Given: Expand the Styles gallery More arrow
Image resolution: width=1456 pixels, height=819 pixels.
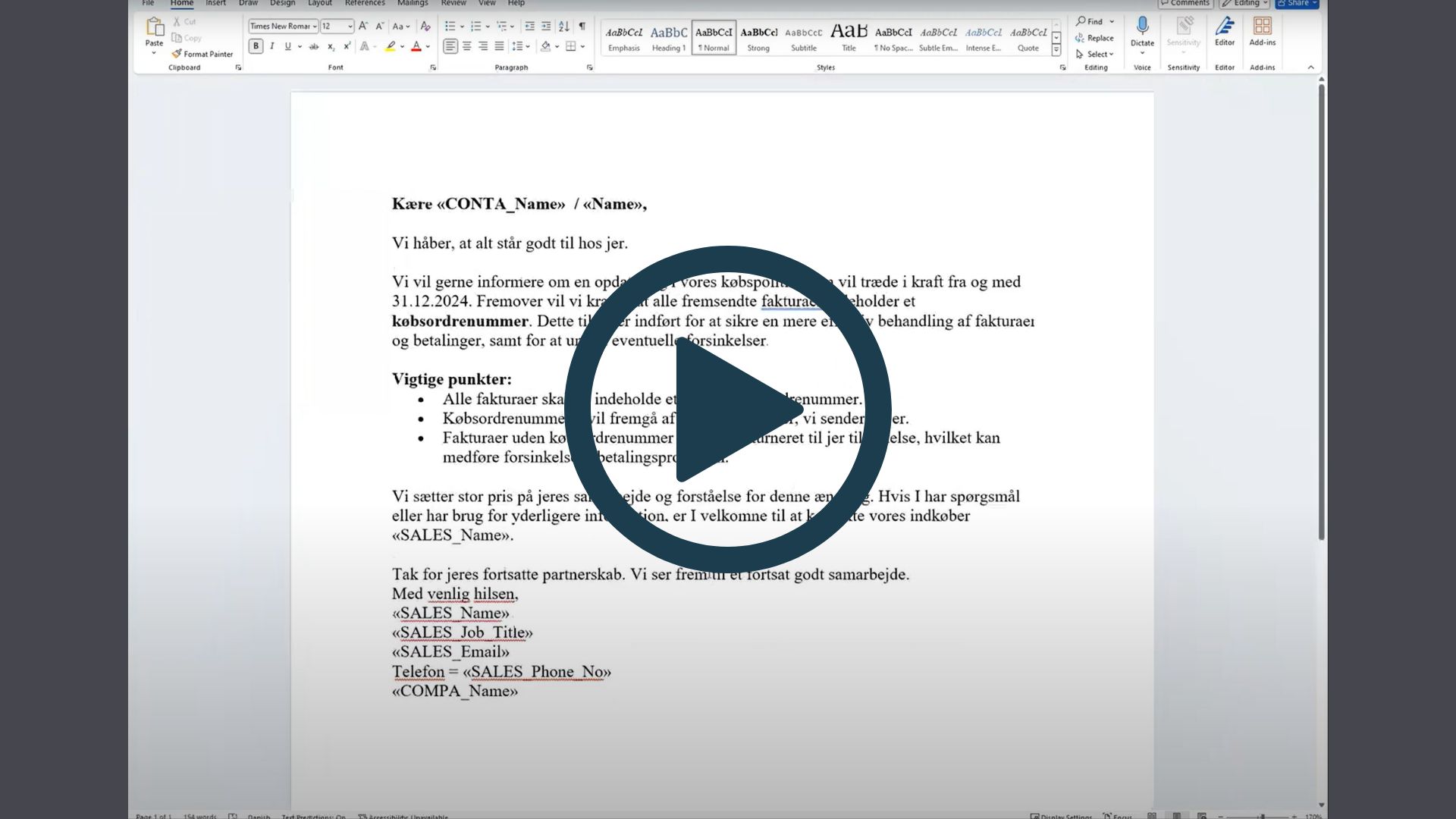Looking at the screenshot, I should [x=1056, y=50].
